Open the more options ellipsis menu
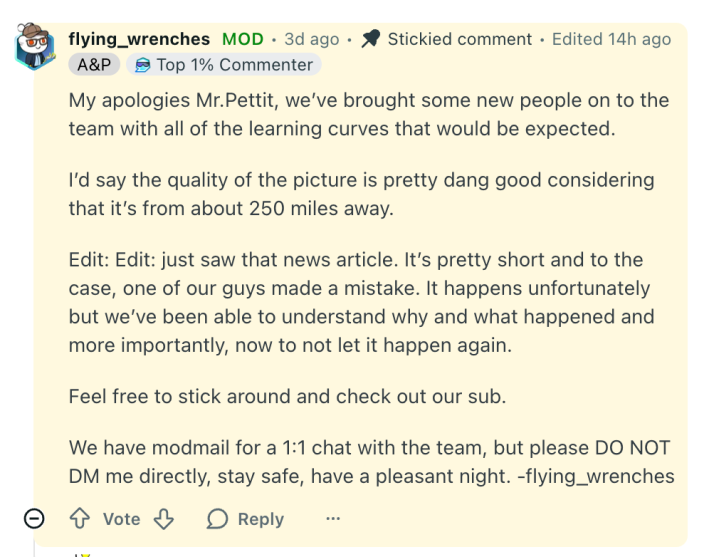Viewport: 709px width, 557px height. click(x=331, y=519)
